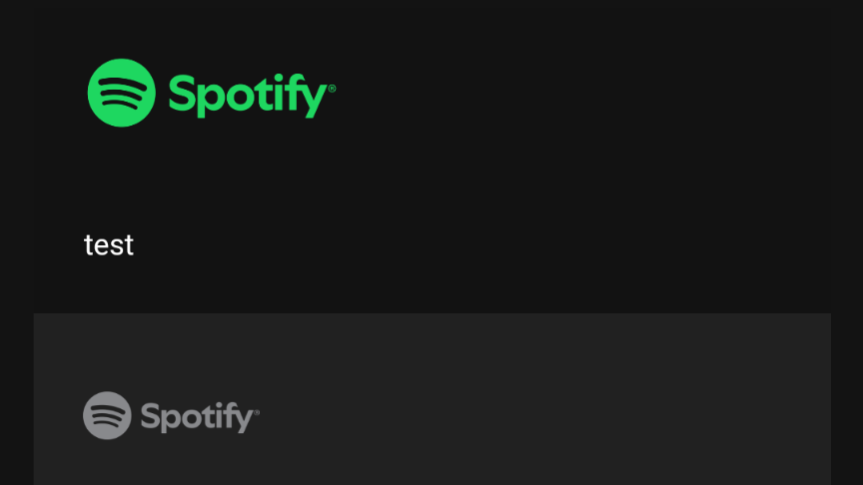Viewport: 863px width, 485px height.
Task: Click the letter p in green wordmark
Action: point(212,101)
